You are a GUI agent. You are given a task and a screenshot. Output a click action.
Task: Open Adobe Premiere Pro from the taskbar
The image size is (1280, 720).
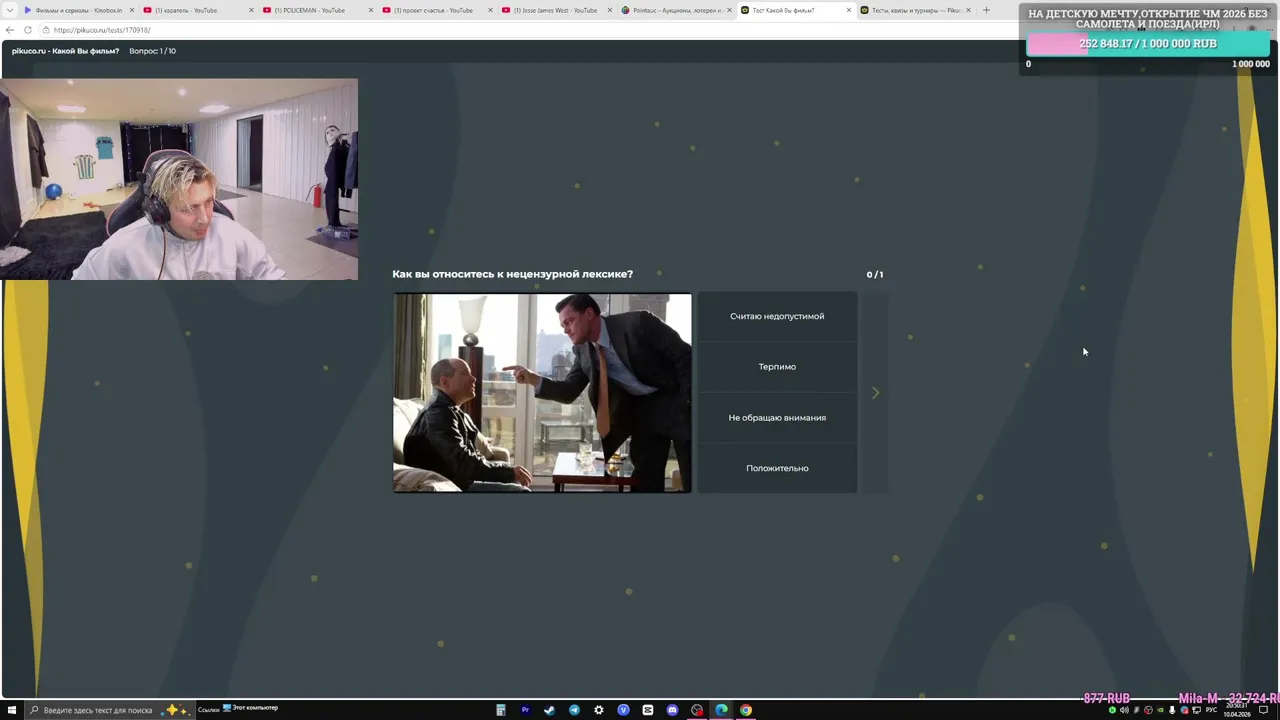pos(525,710)
